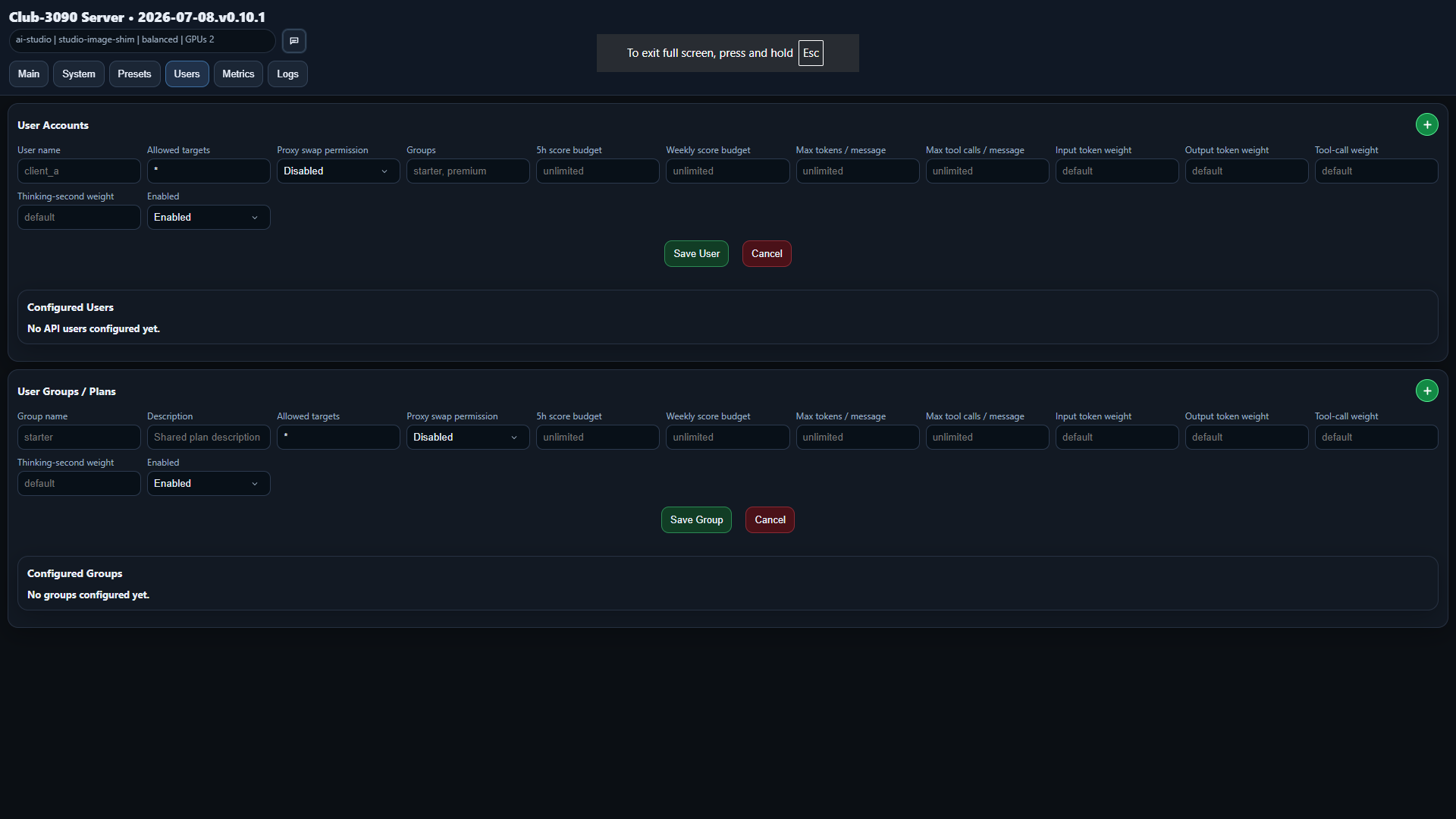Switch to the Main tab
The height and width of the screenshot is (819, 1456).
pyautogui.click(x=29, y=74)
